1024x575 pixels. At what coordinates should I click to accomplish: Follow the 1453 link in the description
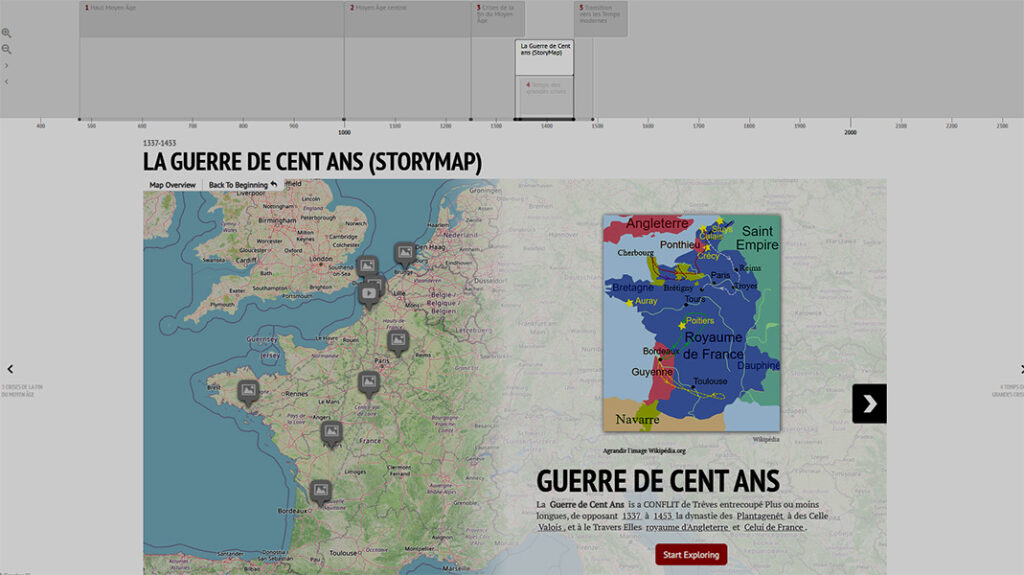coord(662,516)
